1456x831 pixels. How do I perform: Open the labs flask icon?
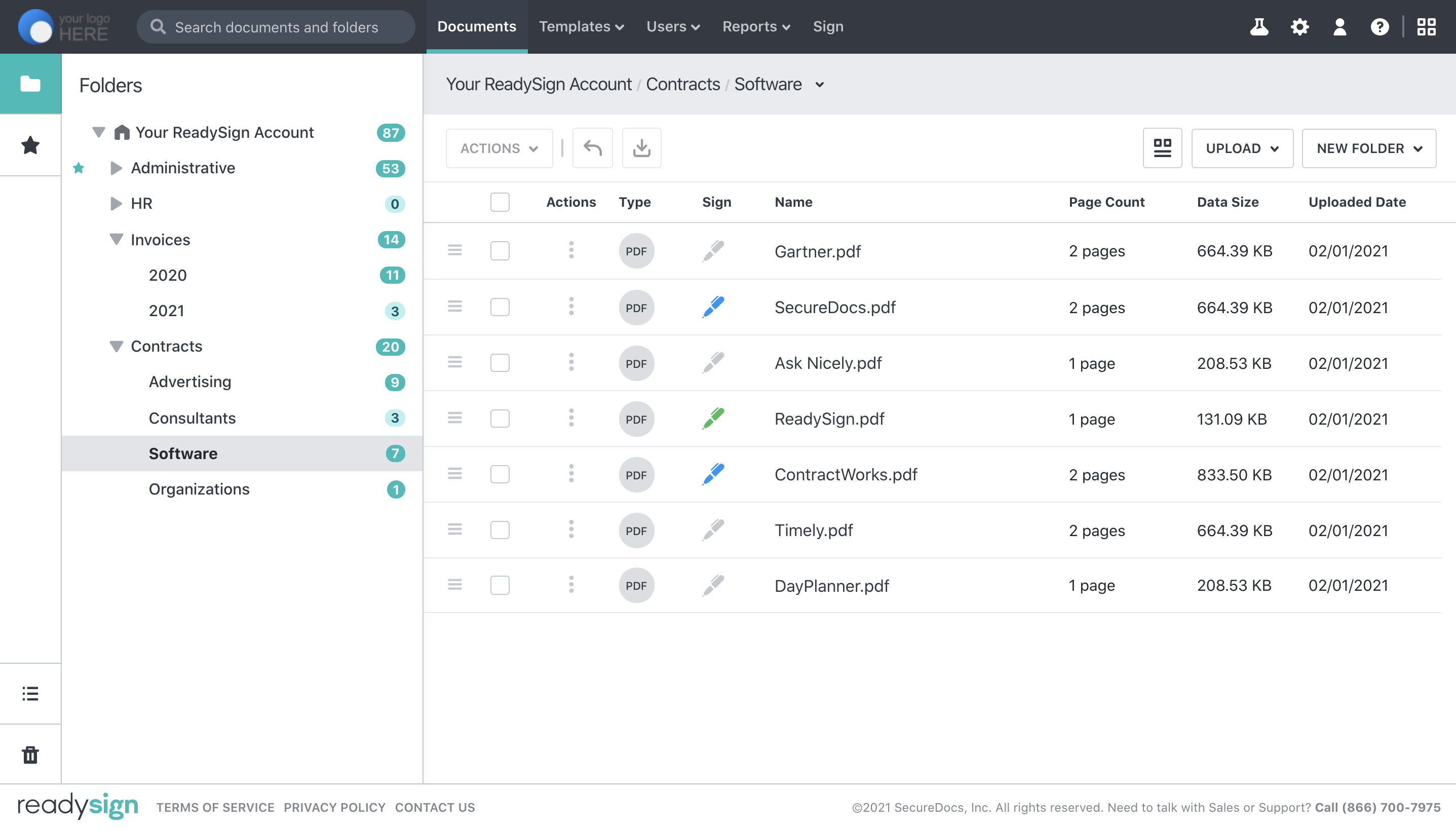click(x=1259, y=27)
